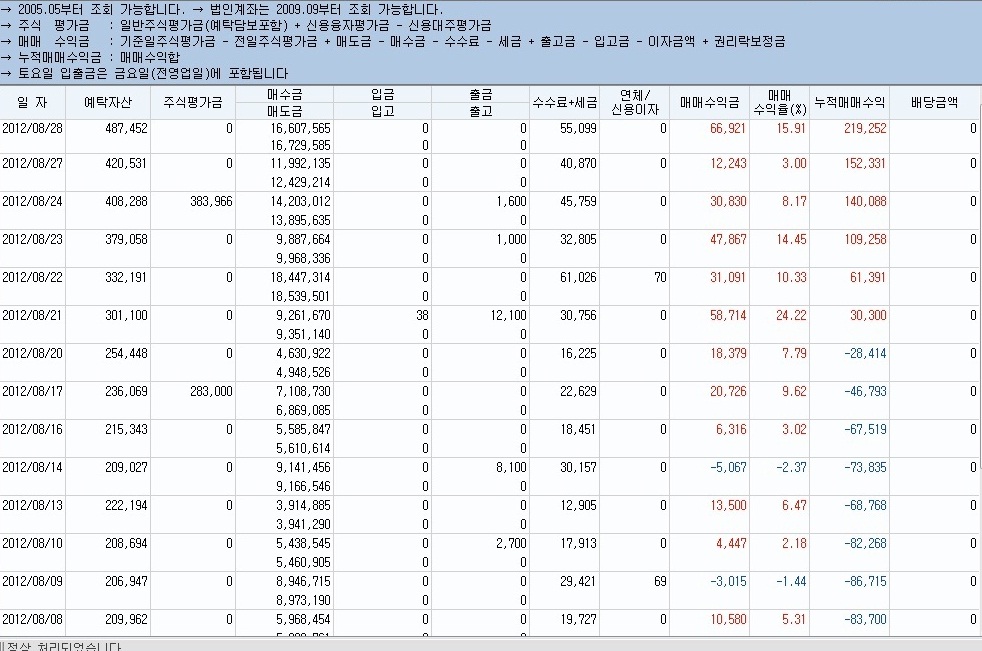Click the 매수금 column header
This screenshot has height=651, width=982.
(x=284, y=94)
